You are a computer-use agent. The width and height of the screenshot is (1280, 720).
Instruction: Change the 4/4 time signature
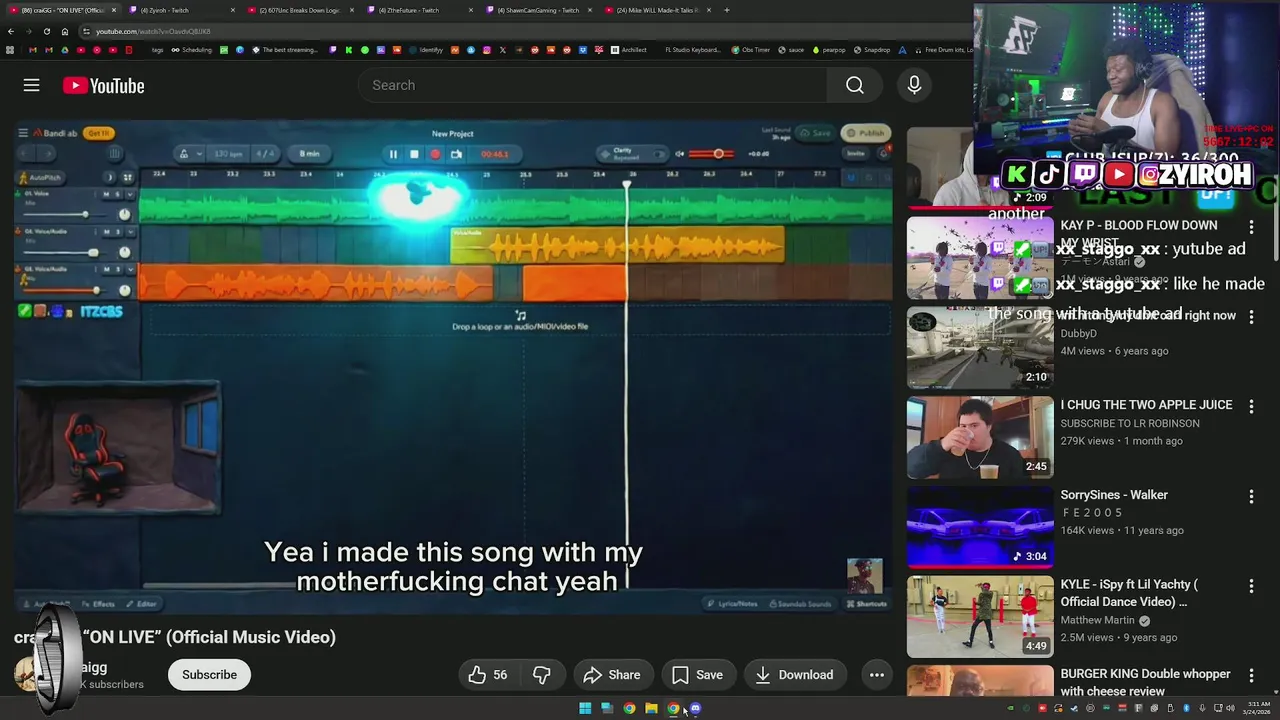pos(265,154)
